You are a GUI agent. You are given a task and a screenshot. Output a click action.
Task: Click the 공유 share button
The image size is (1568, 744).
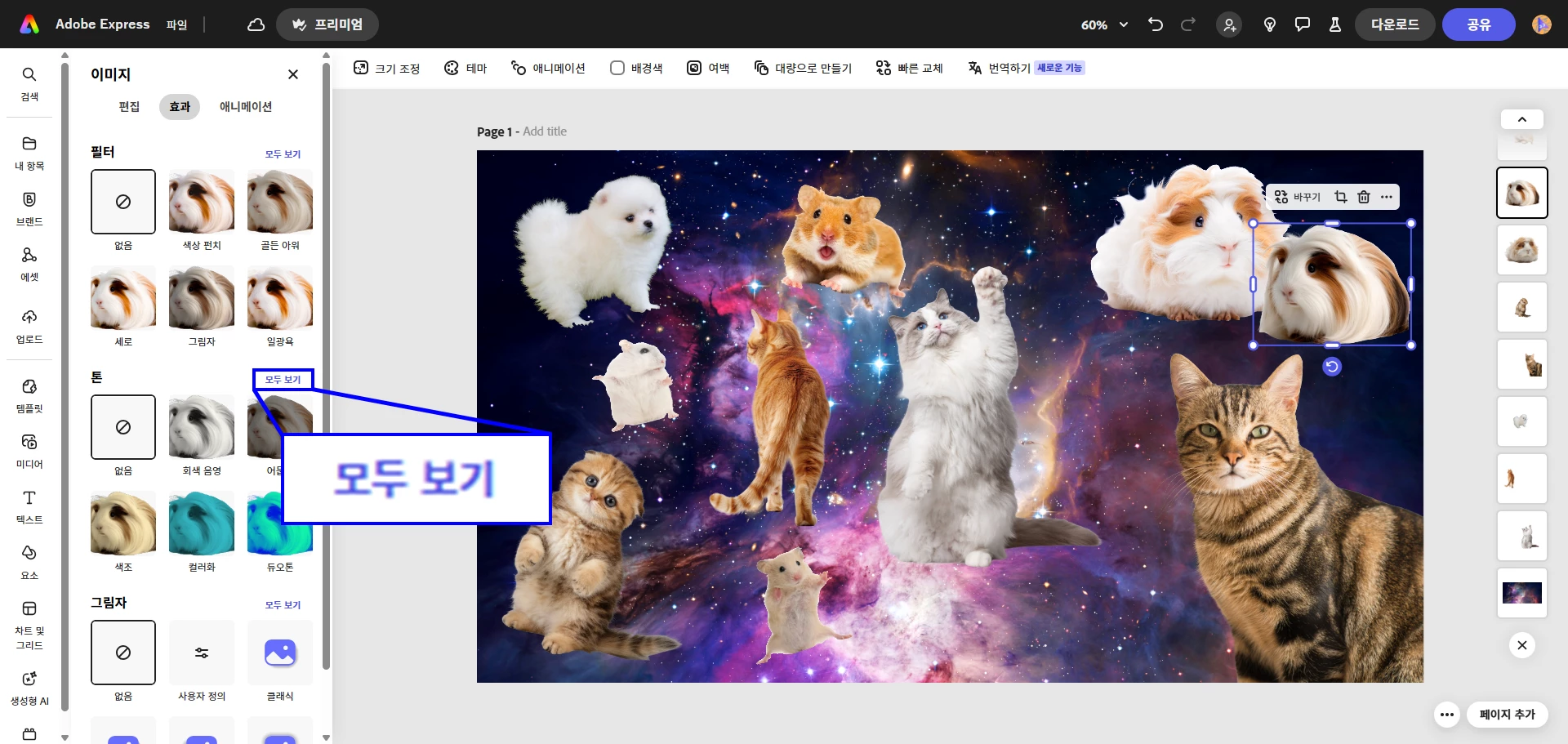[x=1479, y=25]
